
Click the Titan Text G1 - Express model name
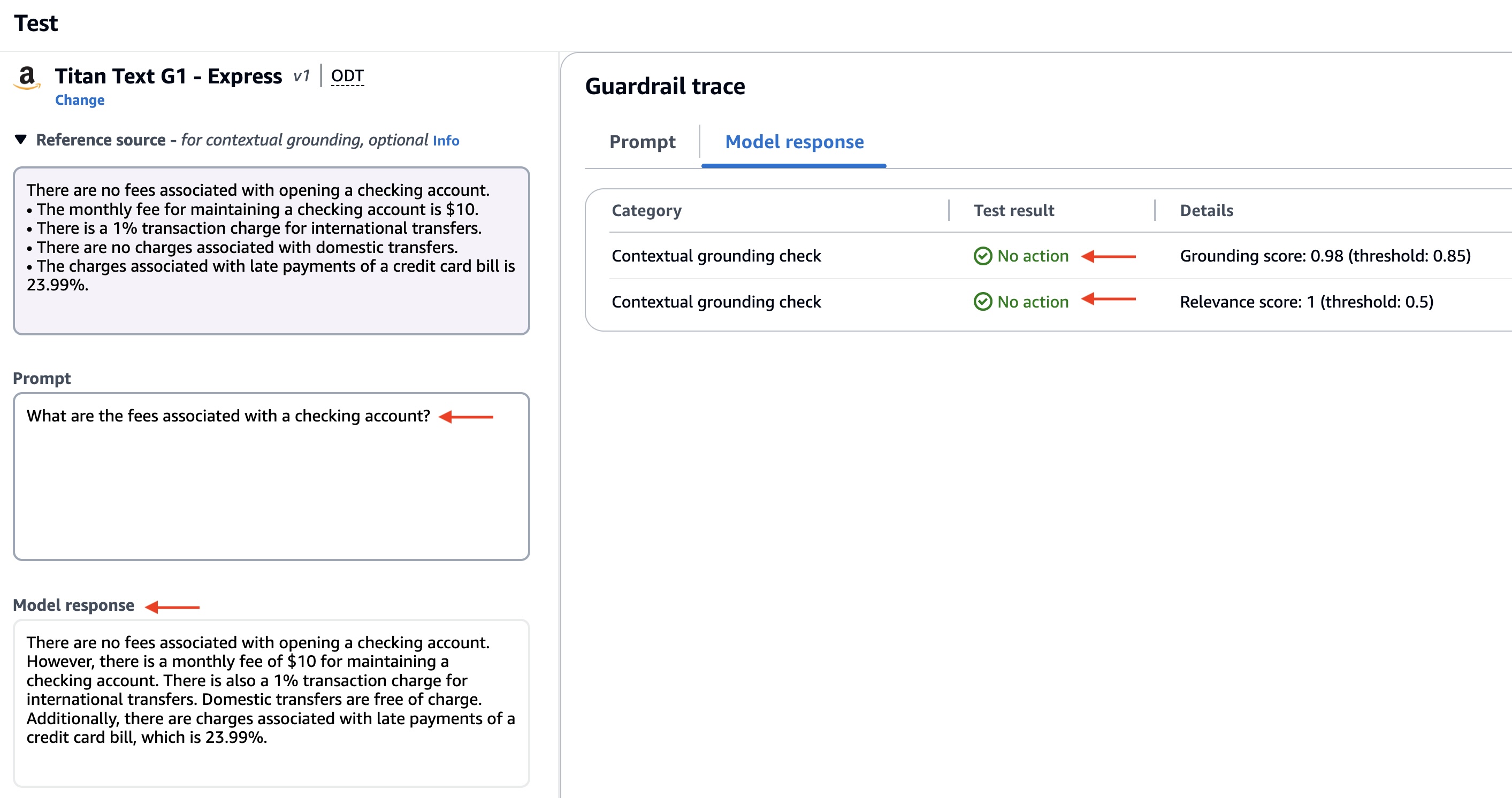[169, 76]
